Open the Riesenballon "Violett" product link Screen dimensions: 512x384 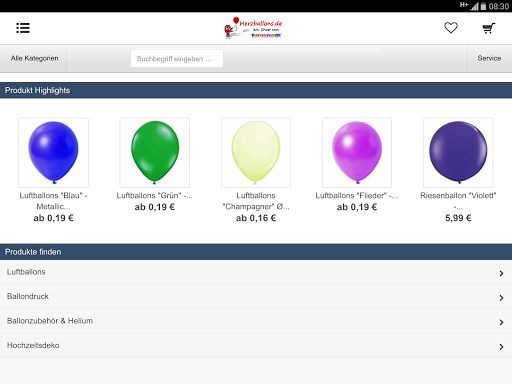(x=458, y=201)
